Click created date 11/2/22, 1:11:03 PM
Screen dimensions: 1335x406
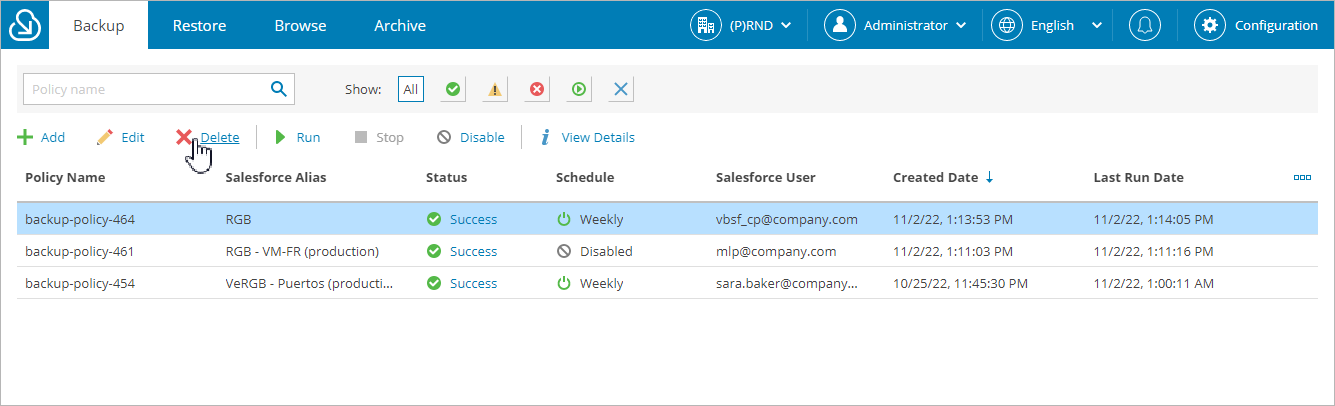953,251
